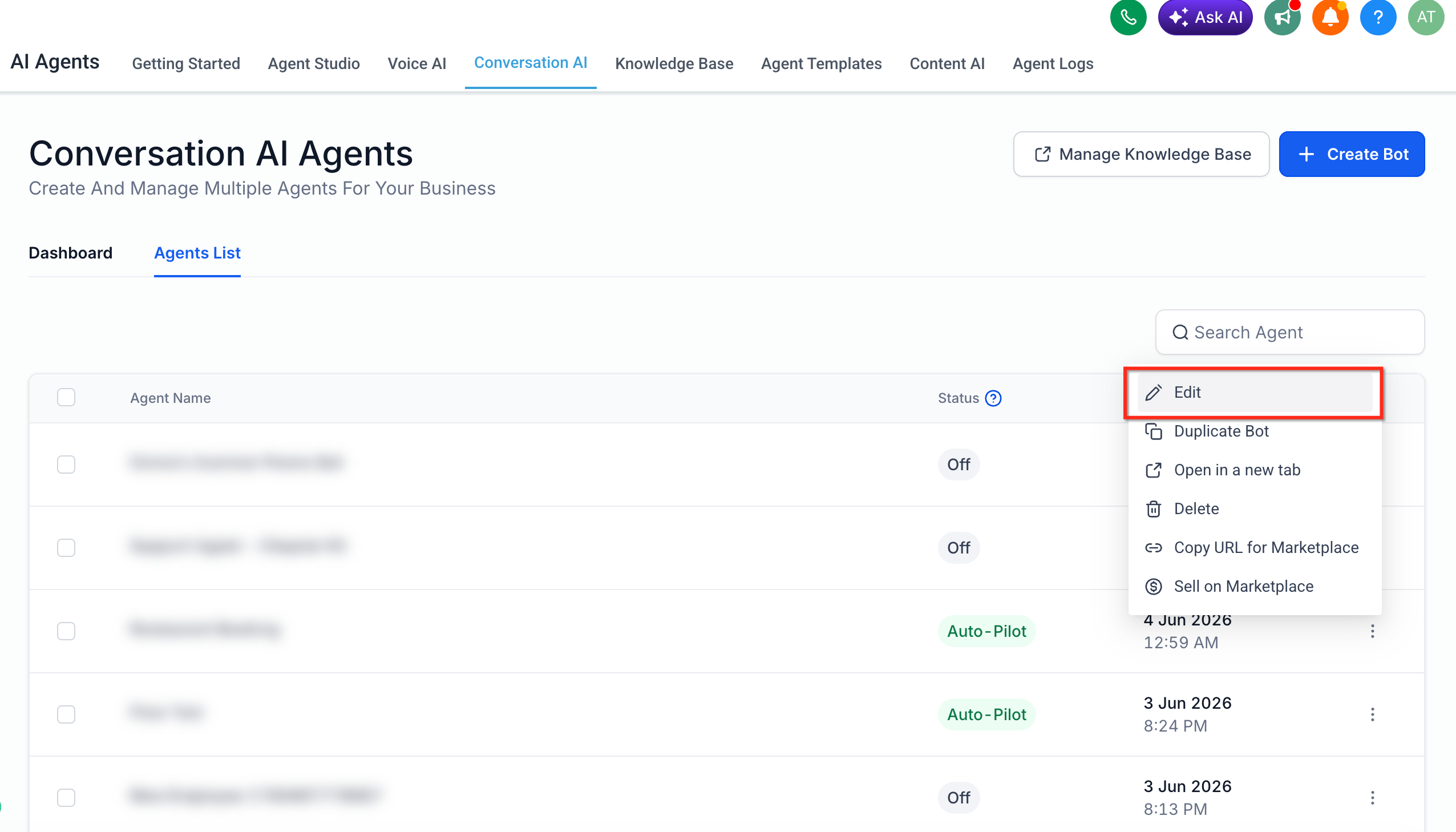Check the box for the 12:59 AM agent row
The image size is (1456, 832).
(x=66, y=632)
